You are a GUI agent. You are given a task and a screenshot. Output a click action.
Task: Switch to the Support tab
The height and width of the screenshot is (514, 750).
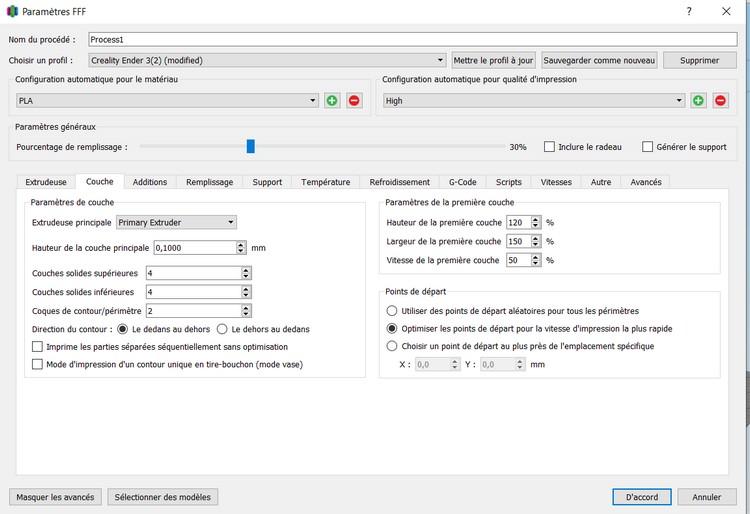pos(267,182)
